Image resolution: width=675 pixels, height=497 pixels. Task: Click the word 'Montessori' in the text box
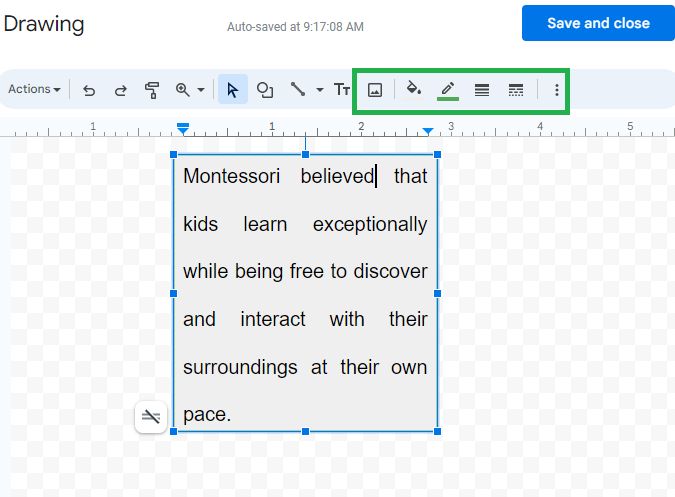(x=231, y=177)
